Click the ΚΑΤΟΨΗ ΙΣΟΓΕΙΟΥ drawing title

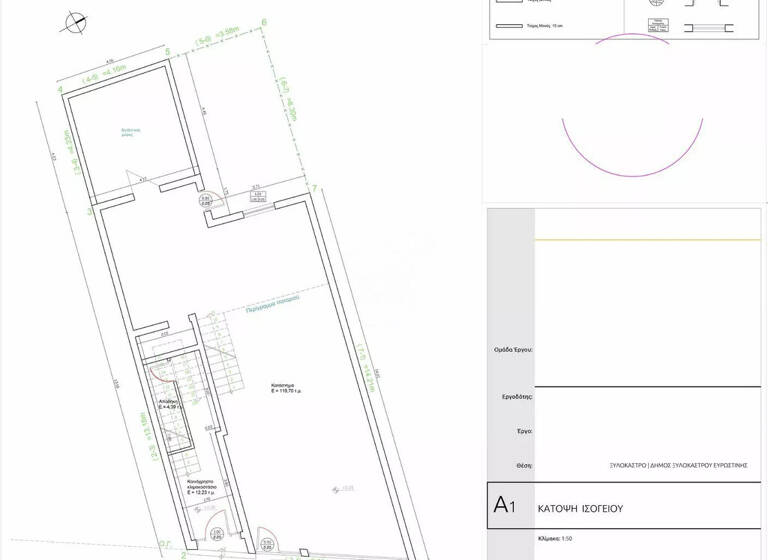(x=580, y=508)
